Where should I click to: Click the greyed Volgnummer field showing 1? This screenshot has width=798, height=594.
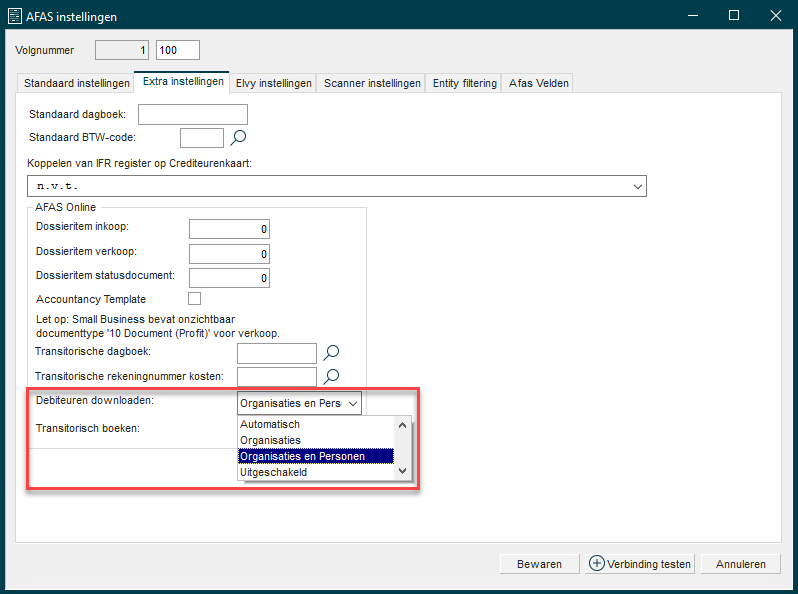(x=122, y=50)
